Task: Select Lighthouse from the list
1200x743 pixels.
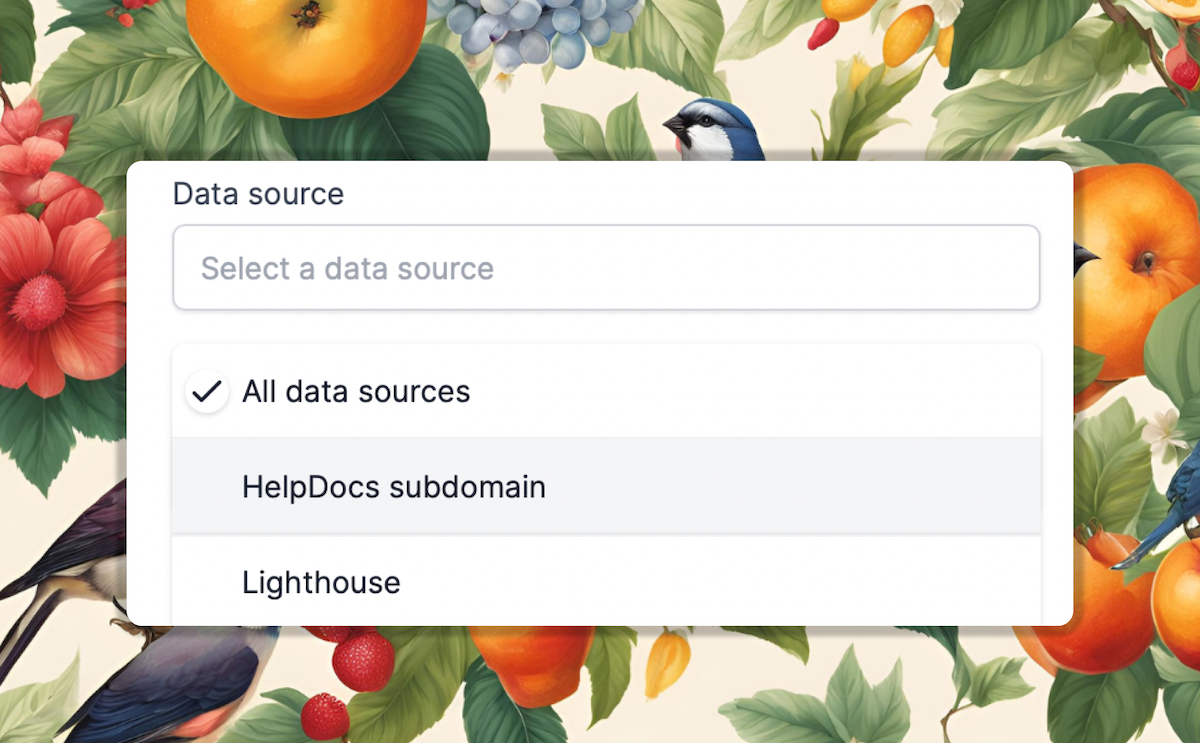Action: pos(605,582)
